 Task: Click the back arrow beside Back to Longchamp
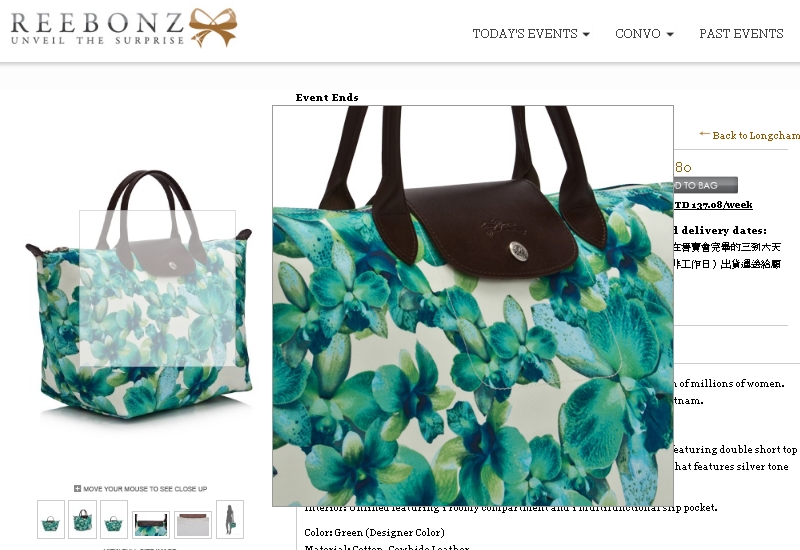coord(704,134)
